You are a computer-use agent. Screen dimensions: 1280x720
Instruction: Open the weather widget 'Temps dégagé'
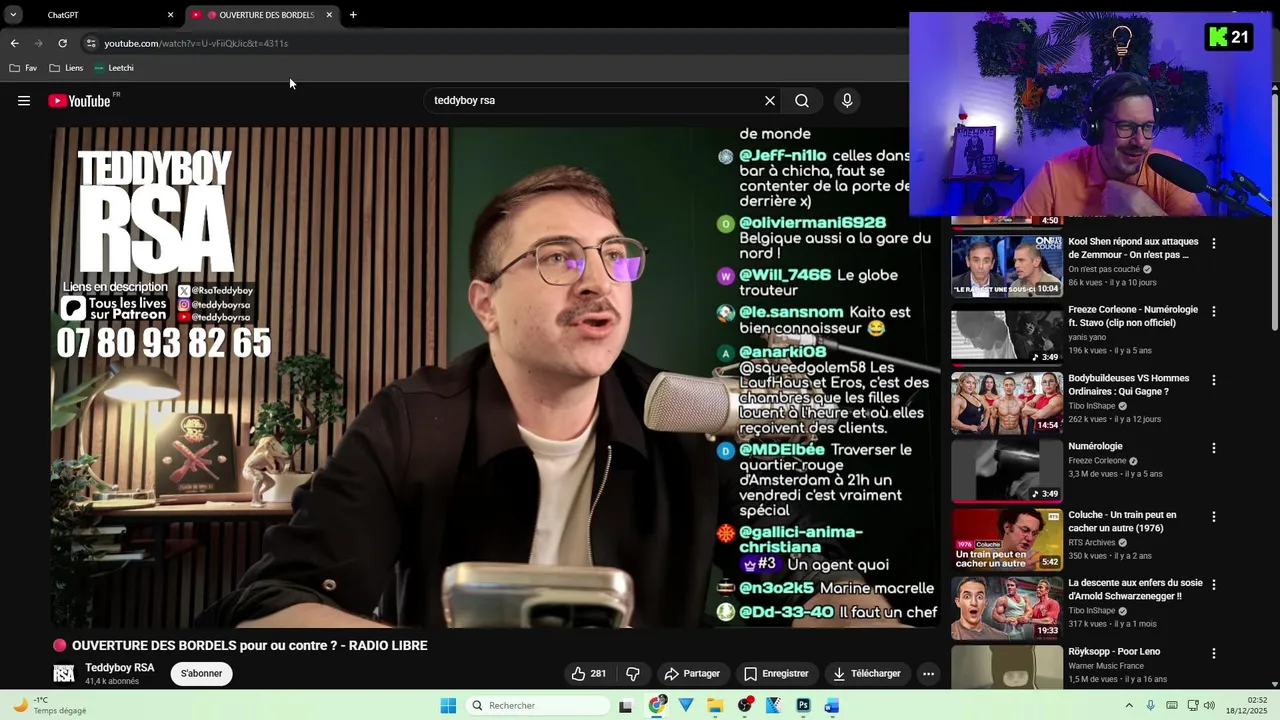[49, 706]
